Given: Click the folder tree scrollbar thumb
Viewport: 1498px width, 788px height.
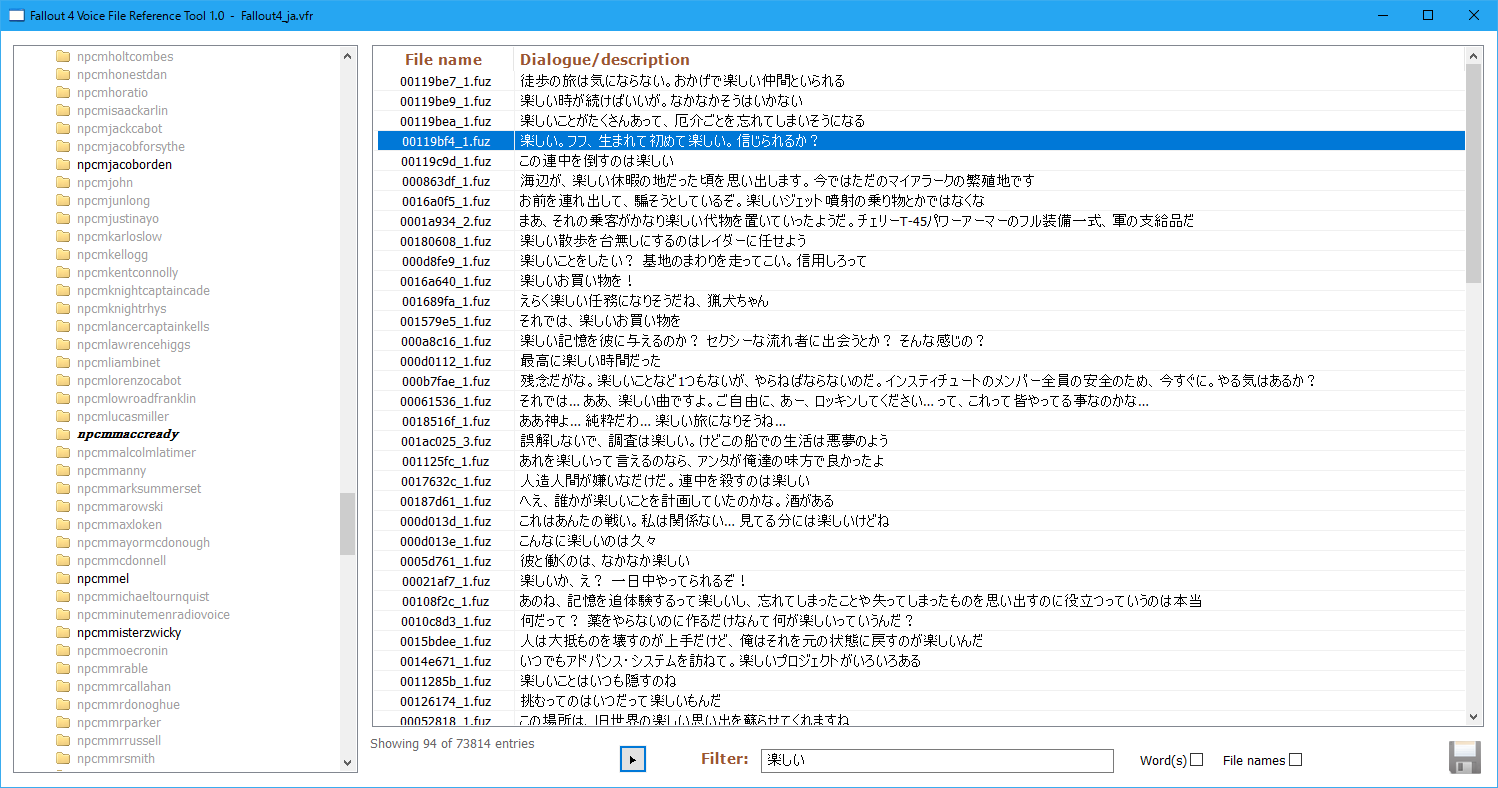Looking at the screenshot, I should (348, 524).
